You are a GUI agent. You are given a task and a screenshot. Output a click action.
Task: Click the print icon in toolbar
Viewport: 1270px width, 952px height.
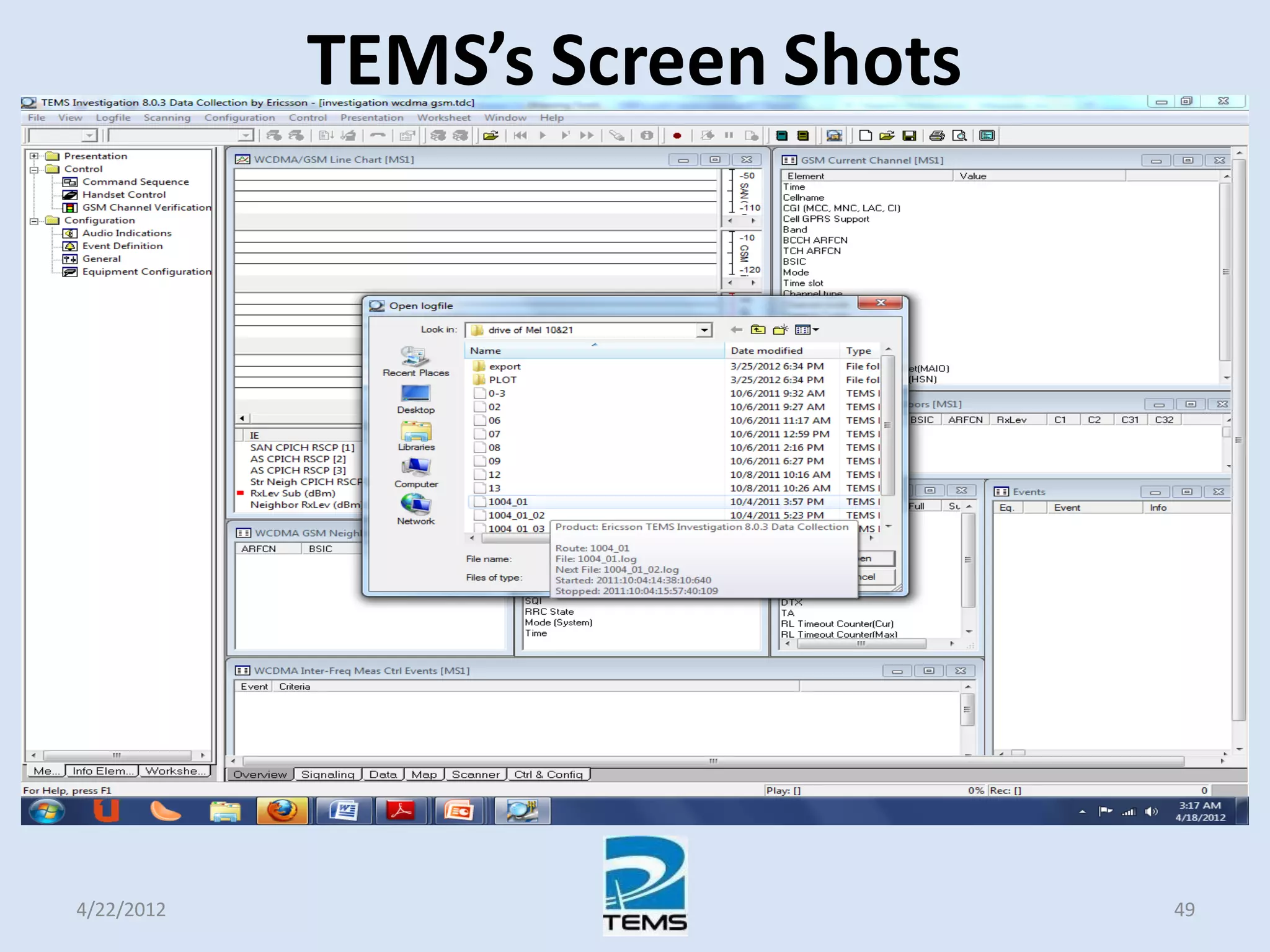point(937,135)
